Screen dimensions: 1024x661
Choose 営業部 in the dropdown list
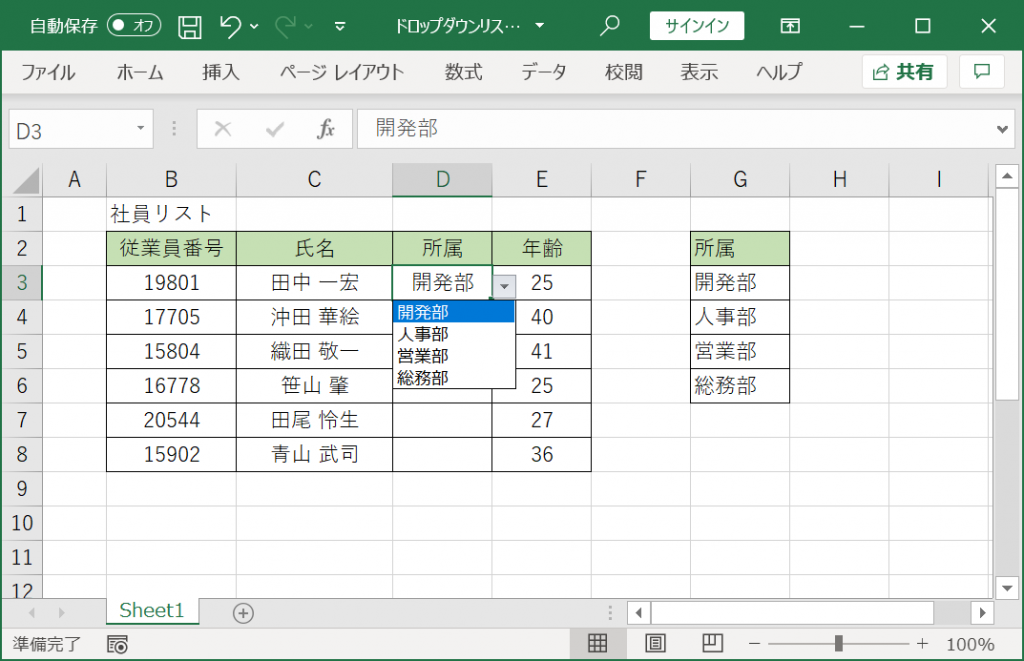(453, 355)
